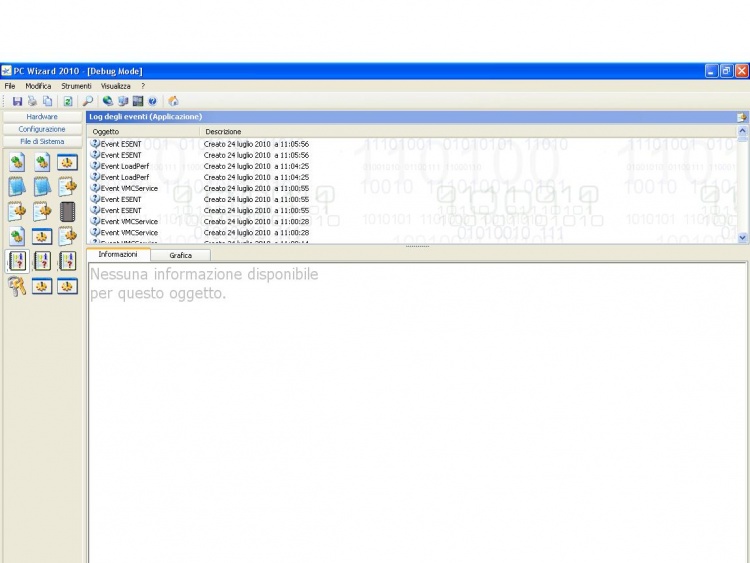Click the Print toolbar icon
This screenshot has height=563, width=750.
[32, 101]
